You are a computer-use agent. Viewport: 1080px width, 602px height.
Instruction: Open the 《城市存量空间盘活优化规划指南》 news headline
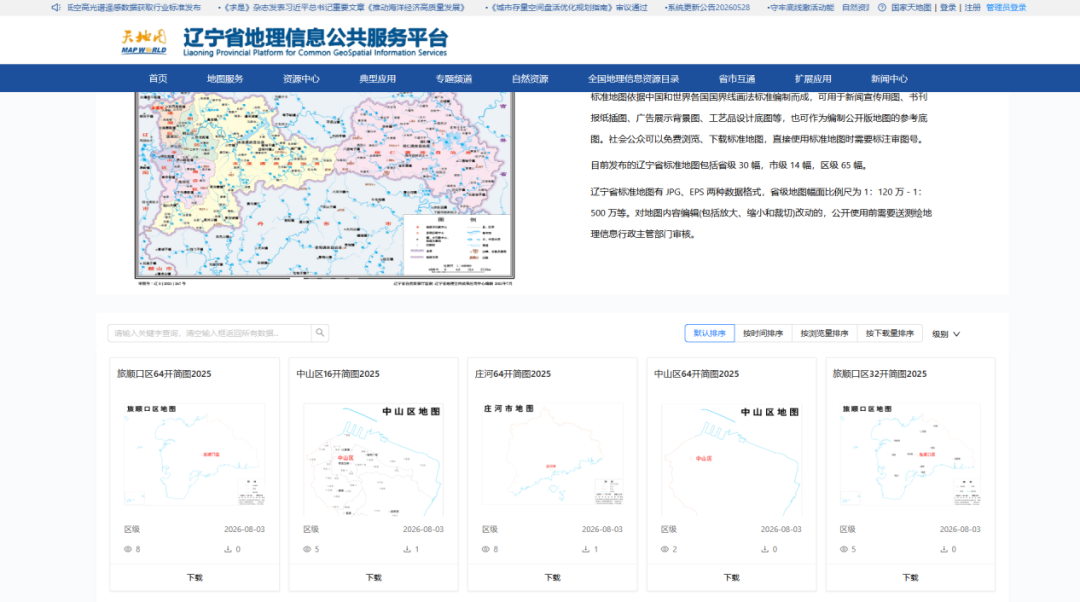[568, 8]
